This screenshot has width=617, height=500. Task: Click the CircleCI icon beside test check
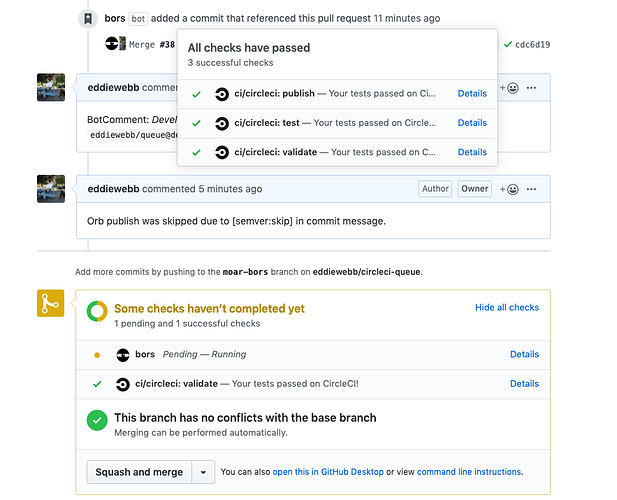click(x=222, y=123)
